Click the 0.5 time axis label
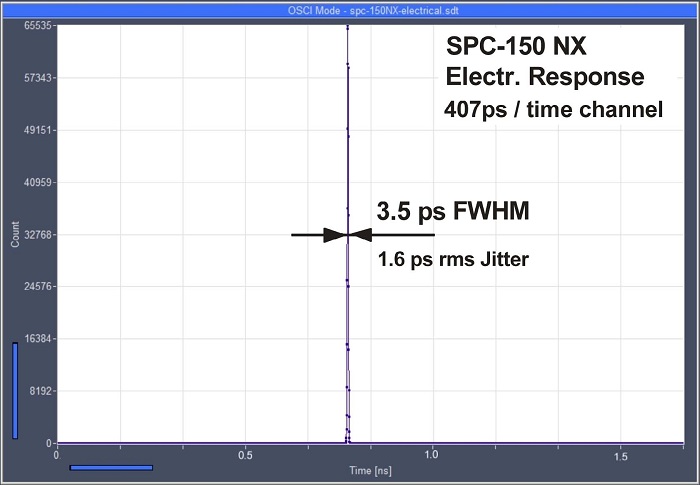 tap(245, 456)
